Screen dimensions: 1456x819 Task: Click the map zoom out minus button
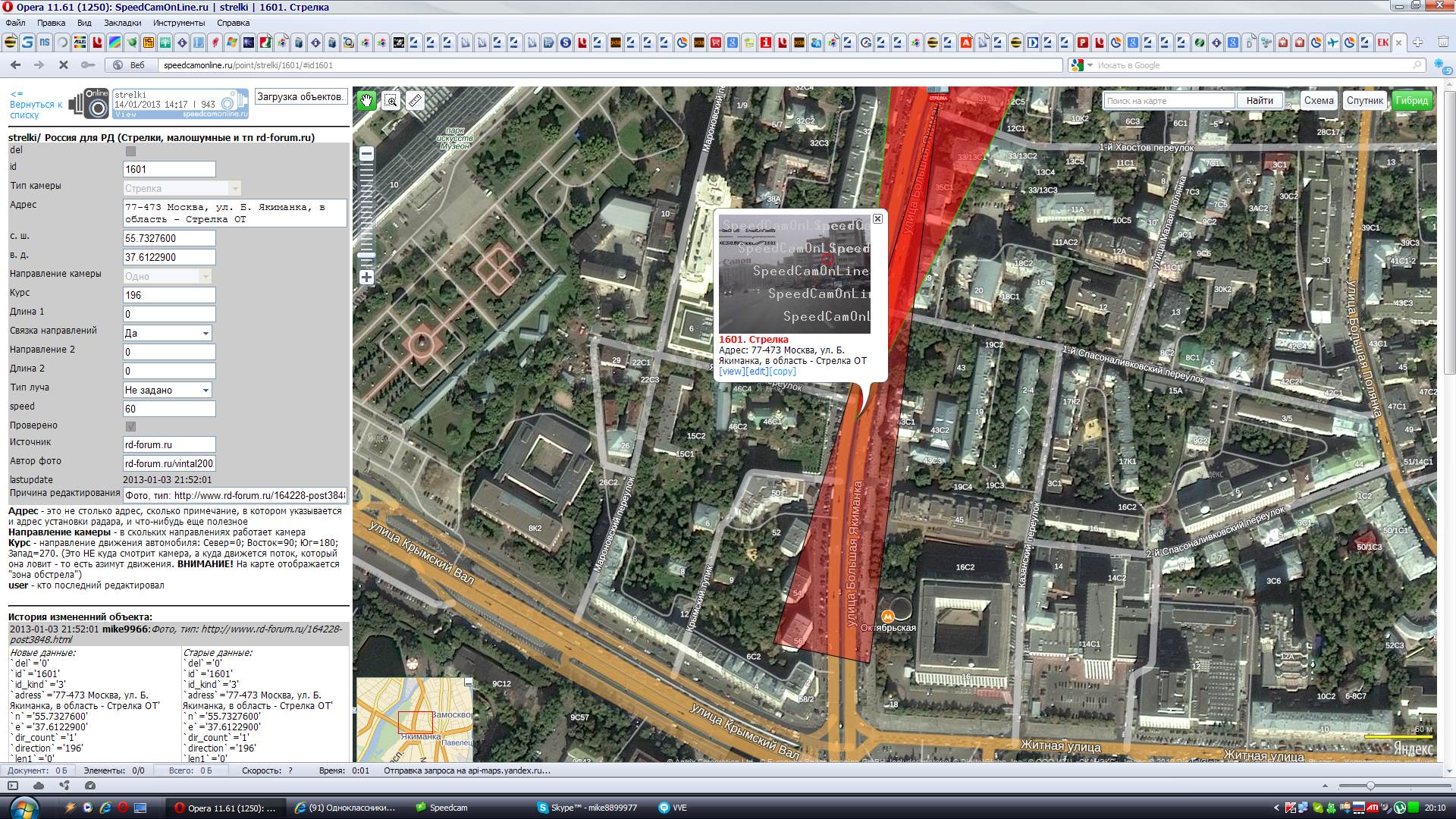pos(366,154)
